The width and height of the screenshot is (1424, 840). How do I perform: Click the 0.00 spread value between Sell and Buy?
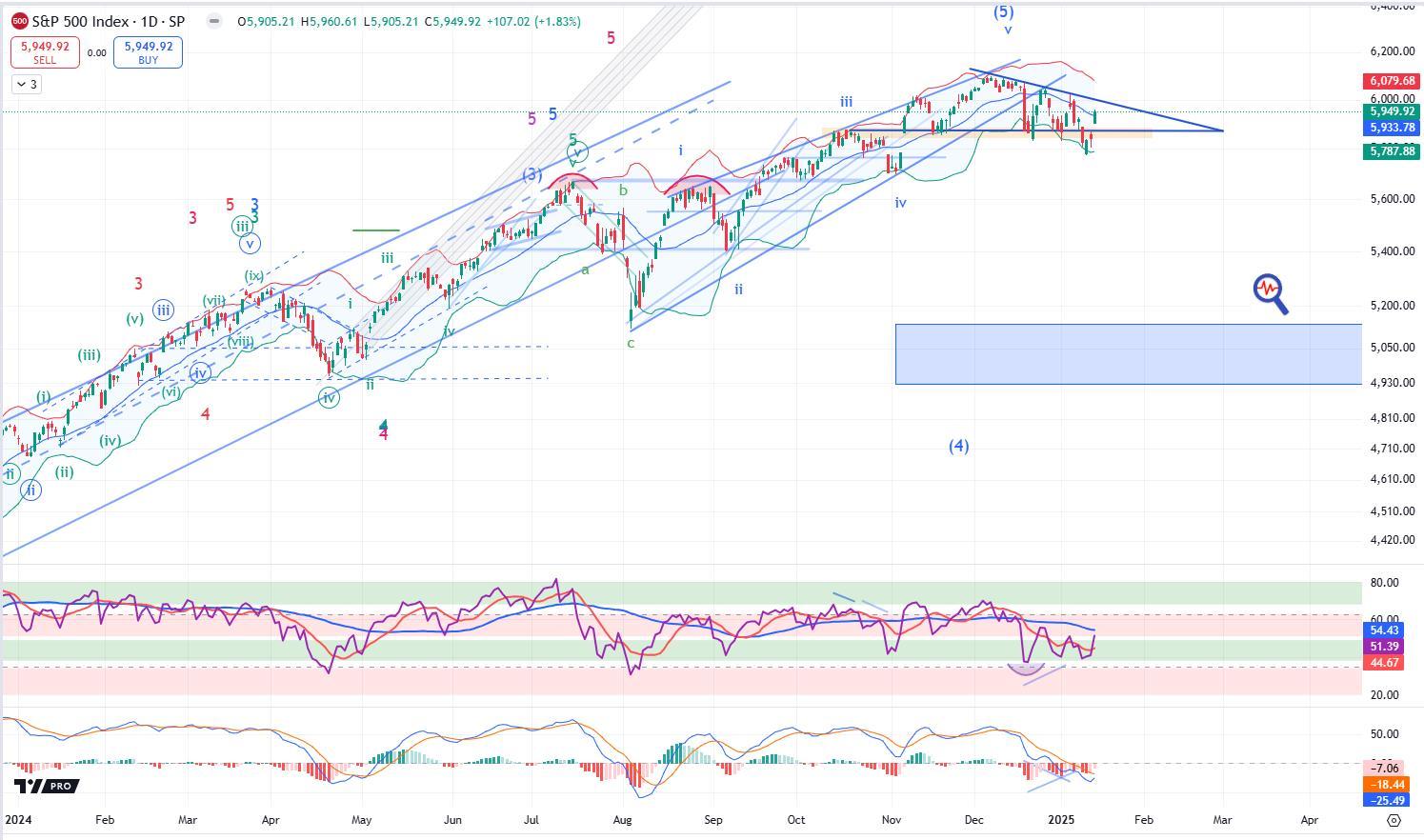[x=96, y=53]
